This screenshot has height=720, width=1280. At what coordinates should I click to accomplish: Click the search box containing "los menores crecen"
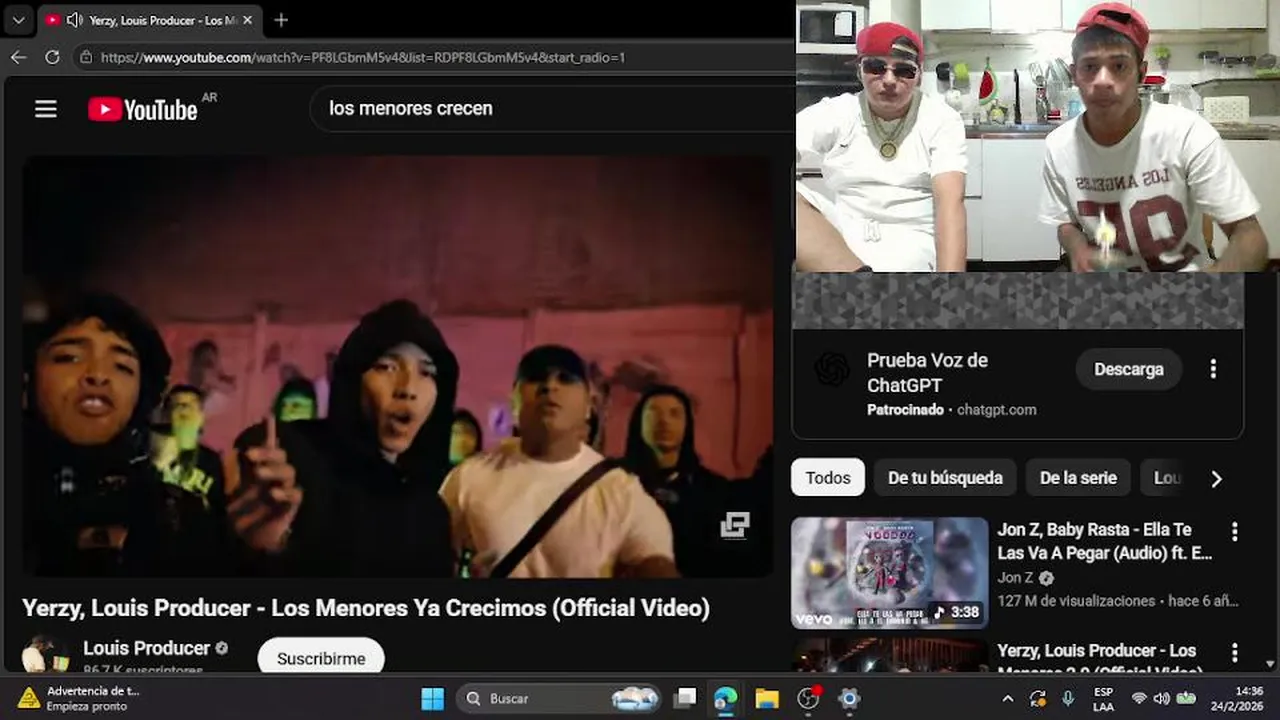point(552,108)
